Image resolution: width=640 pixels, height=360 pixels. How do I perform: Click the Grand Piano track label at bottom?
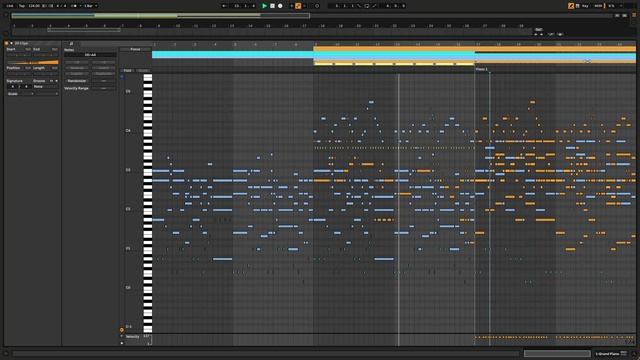[608, 354]
